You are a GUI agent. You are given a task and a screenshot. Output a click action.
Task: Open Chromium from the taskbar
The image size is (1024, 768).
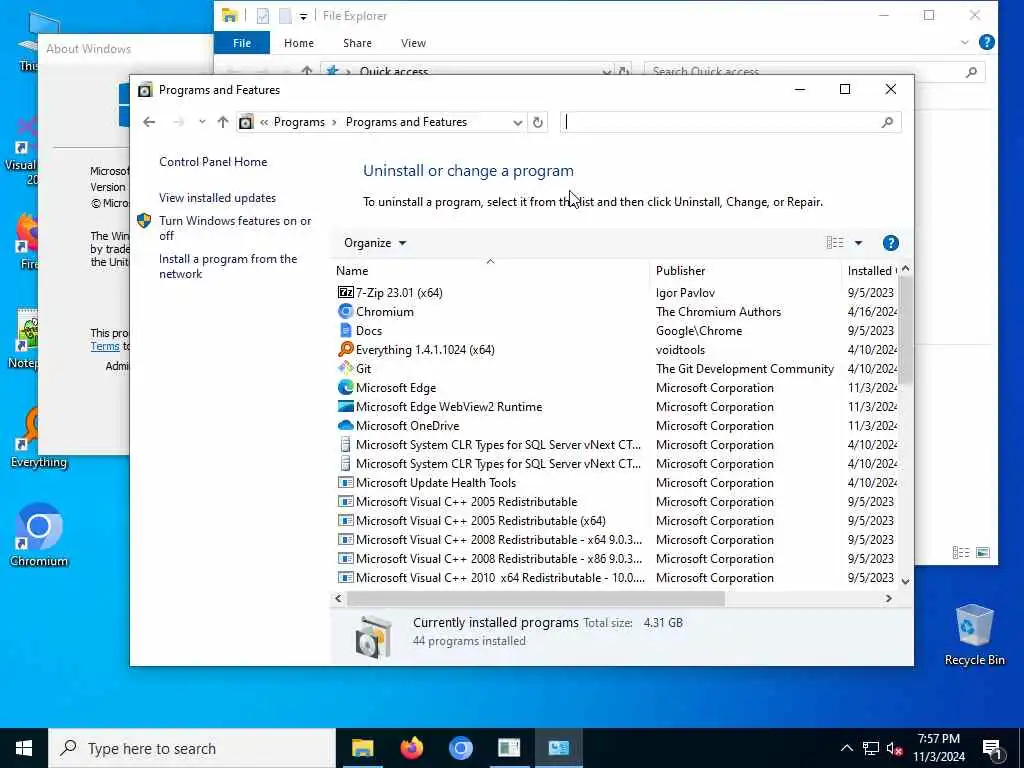click(460, 748)
